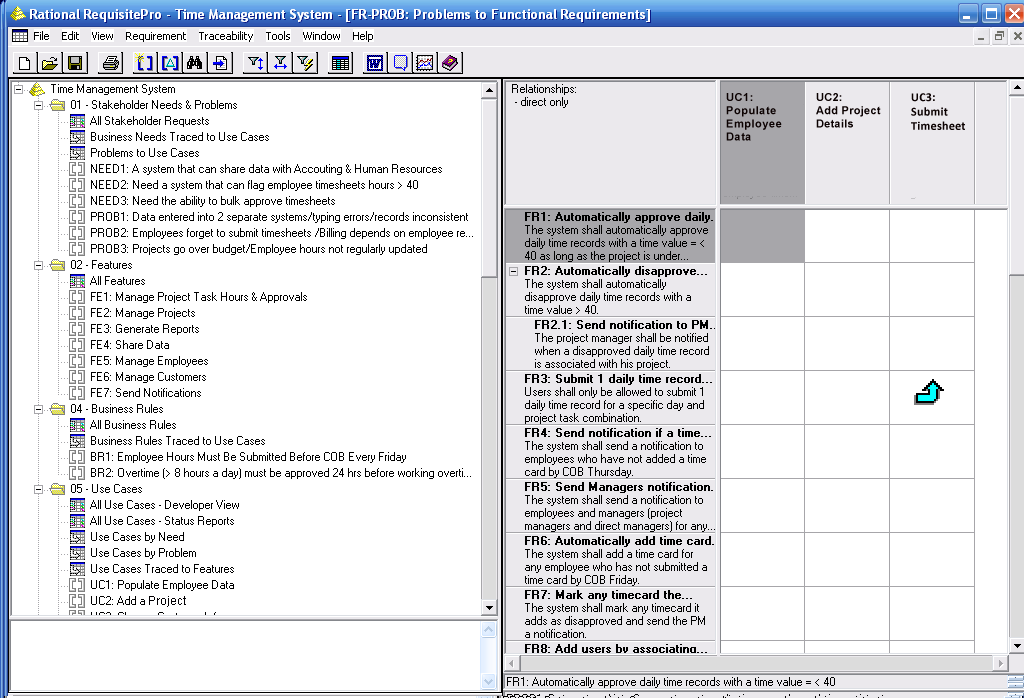The width and height of the screenshot is (1024, 698).
Task: Select All Stakeholder Requests view
Action: pyautogui.click(x=150, y=121)
